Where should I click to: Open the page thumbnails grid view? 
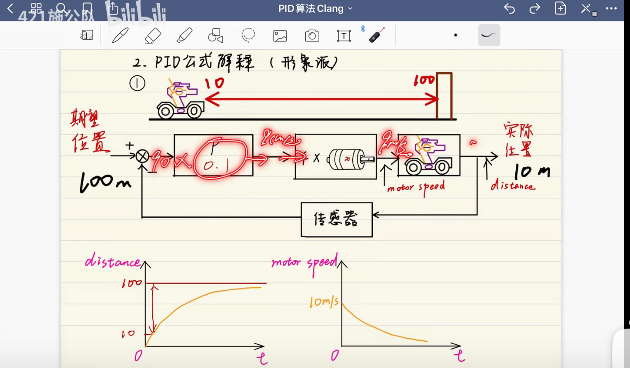pos(36,8)
